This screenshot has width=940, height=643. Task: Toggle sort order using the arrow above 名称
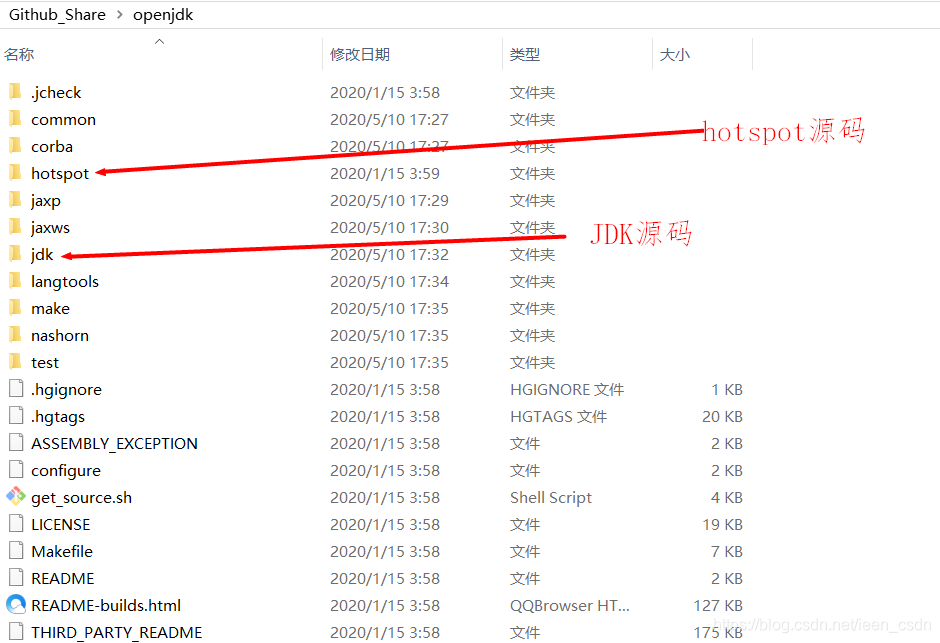[x=159, y=41]
